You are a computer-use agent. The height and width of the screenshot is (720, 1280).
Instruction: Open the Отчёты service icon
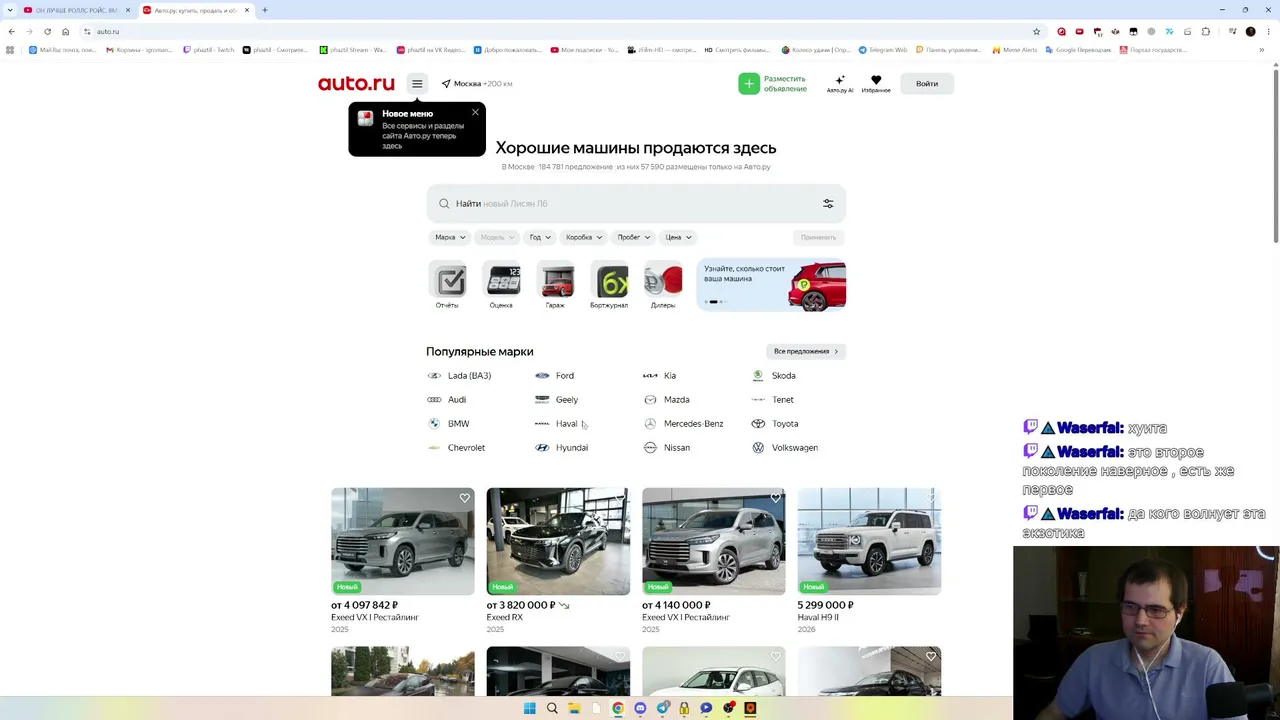tap(447, 285)
